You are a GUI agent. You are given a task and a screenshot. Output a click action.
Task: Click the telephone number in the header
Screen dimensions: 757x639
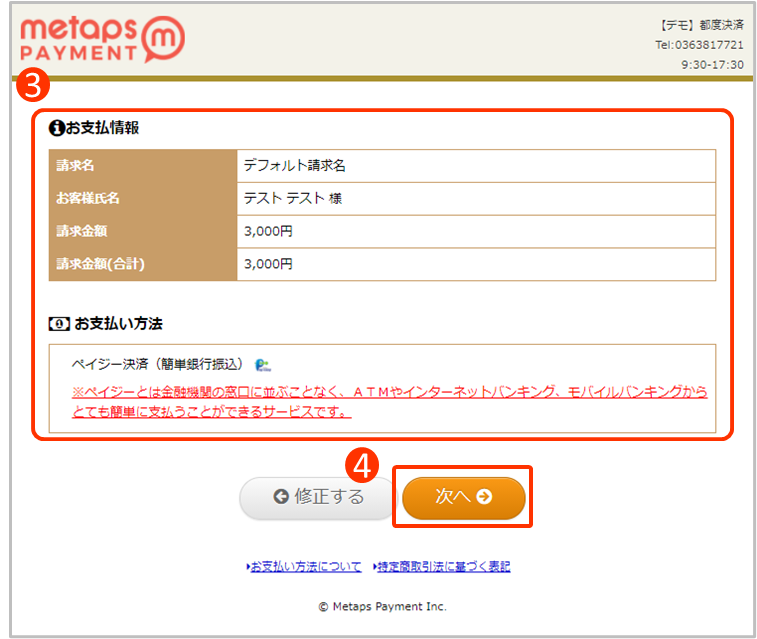699,45
